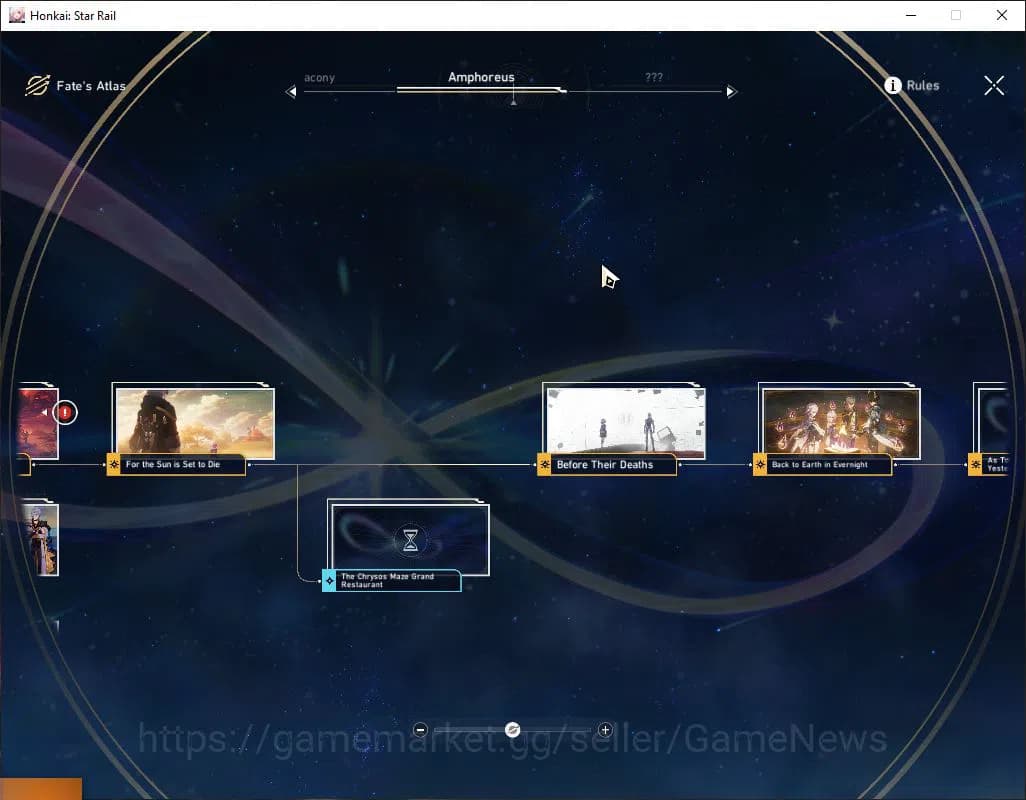This screenshot has width=1026, height=800.
Task: Open Before Their Deaths thumbnail
Action: [626, 422]
